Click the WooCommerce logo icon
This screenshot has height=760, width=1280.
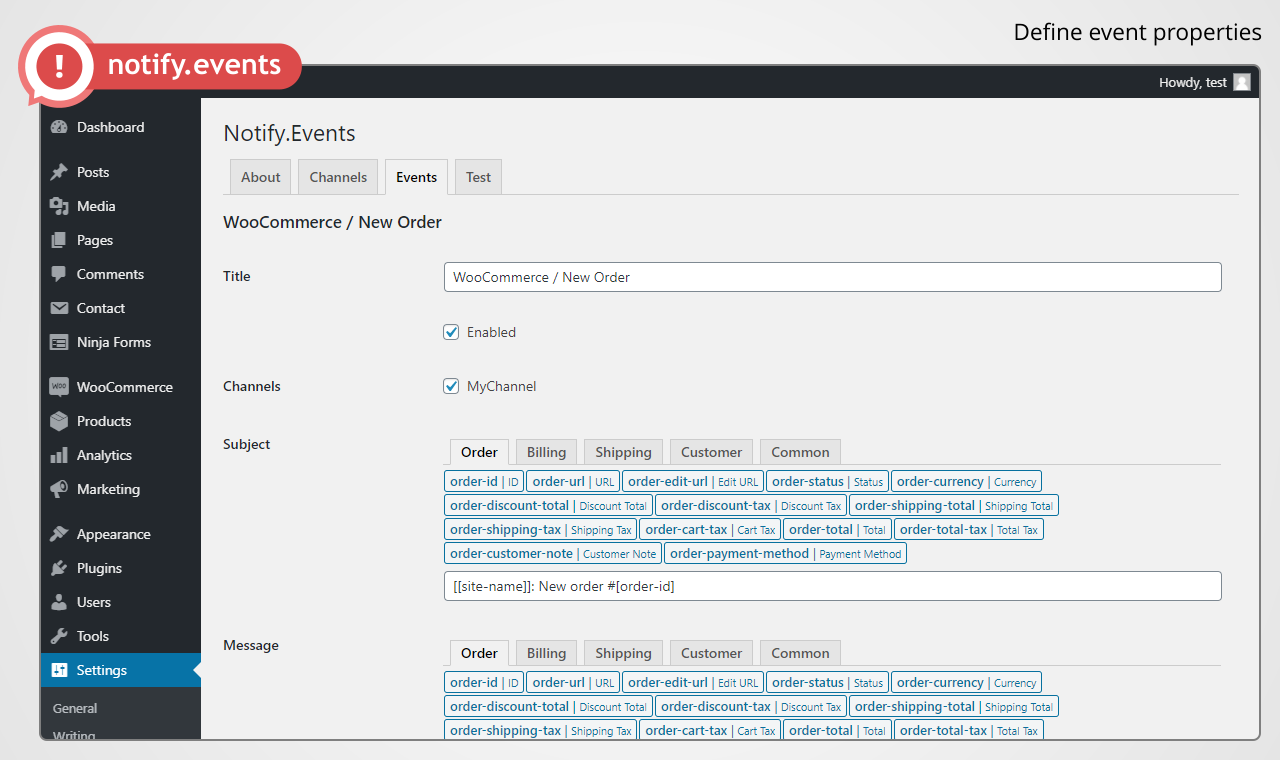click(x=59, y=387)
